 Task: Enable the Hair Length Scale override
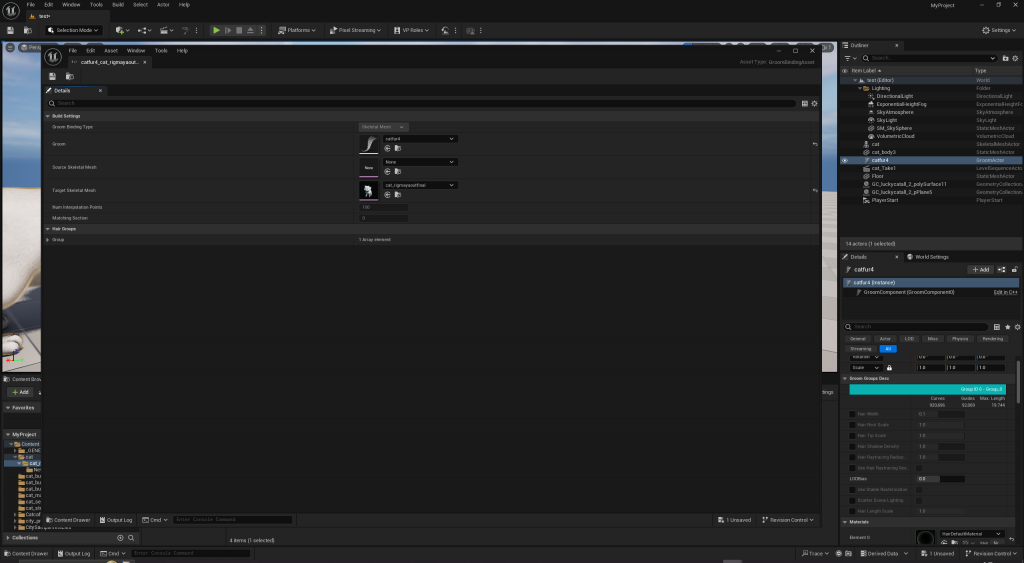(x=852, y=511)
